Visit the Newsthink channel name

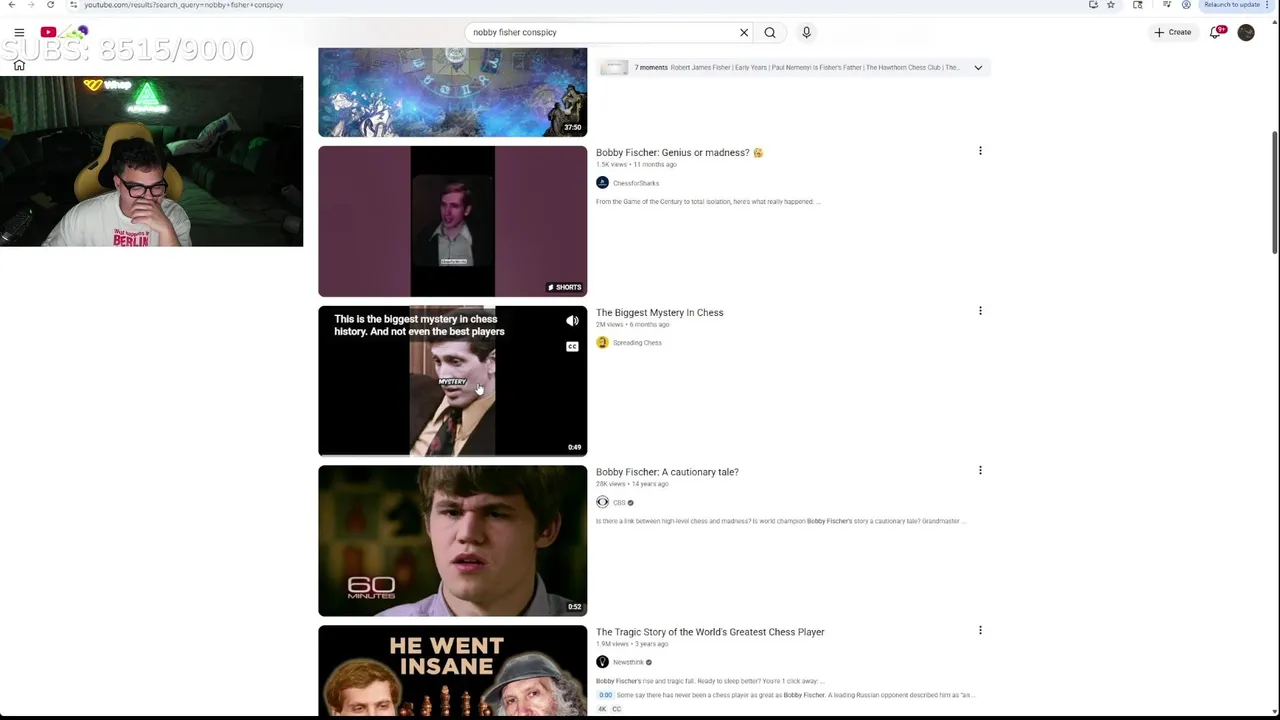click(629, 662)
